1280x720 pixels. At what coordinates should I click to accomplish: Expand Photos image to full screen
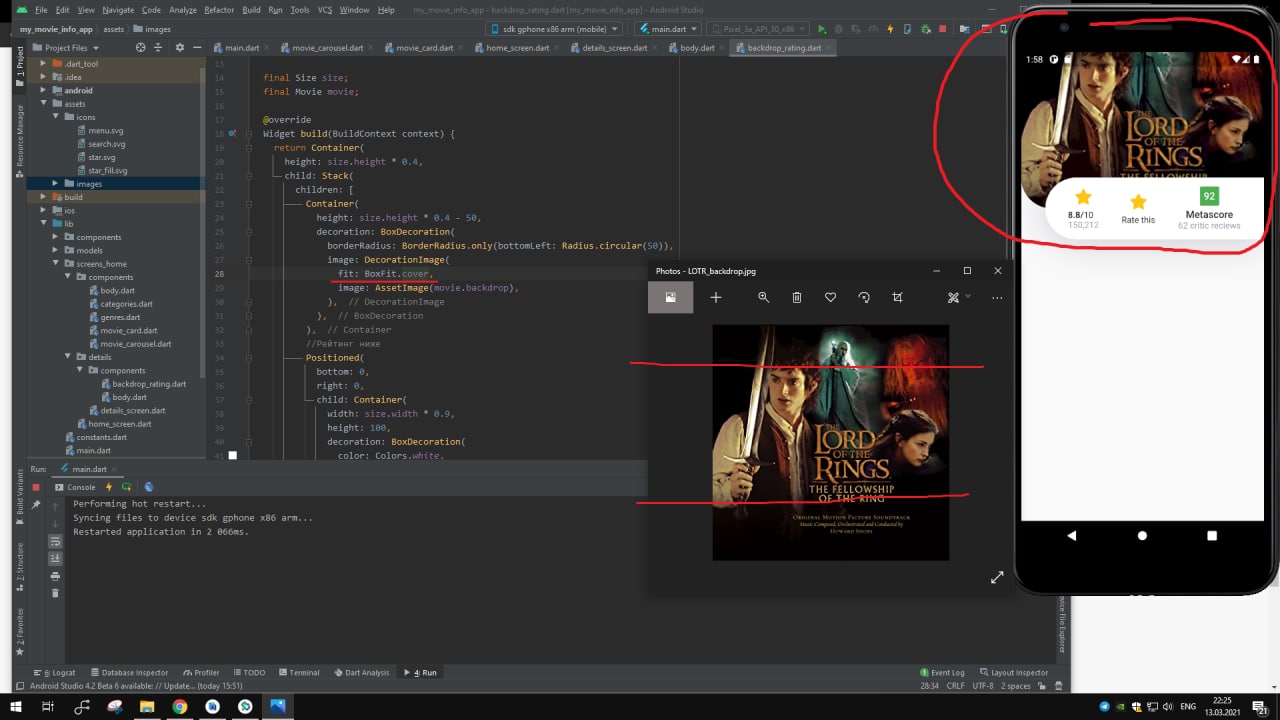pos(997,577)
